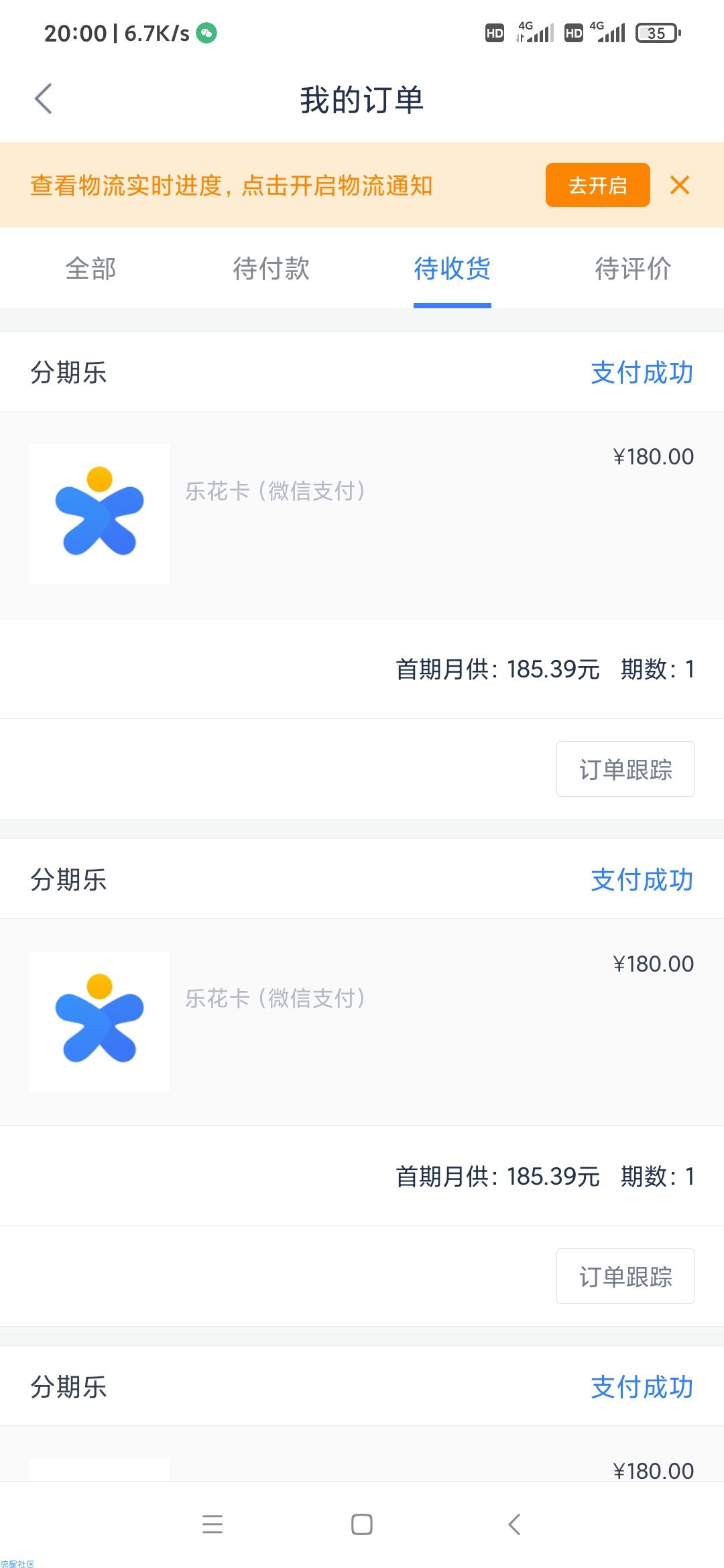Open first order's 乐花卡 product thumbnail

(x=100, y=514)
